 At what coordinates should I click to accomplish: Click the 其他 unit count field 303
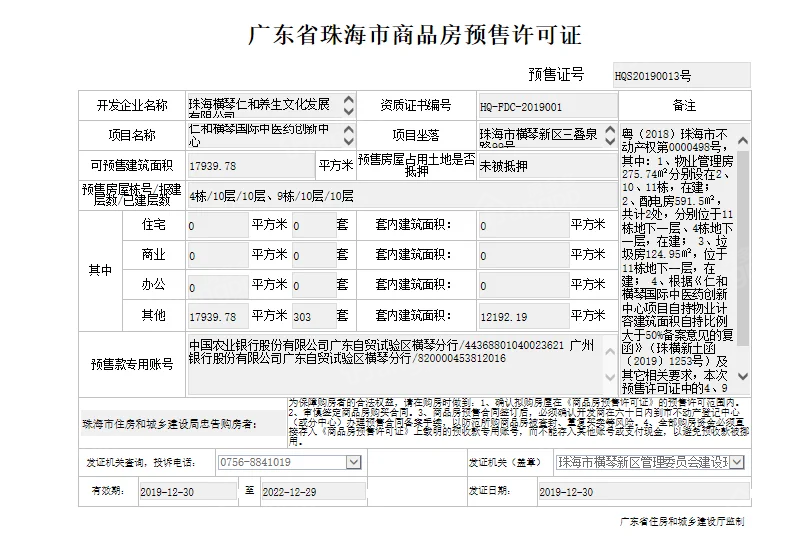pyautogui.click(x=314, y=316)
